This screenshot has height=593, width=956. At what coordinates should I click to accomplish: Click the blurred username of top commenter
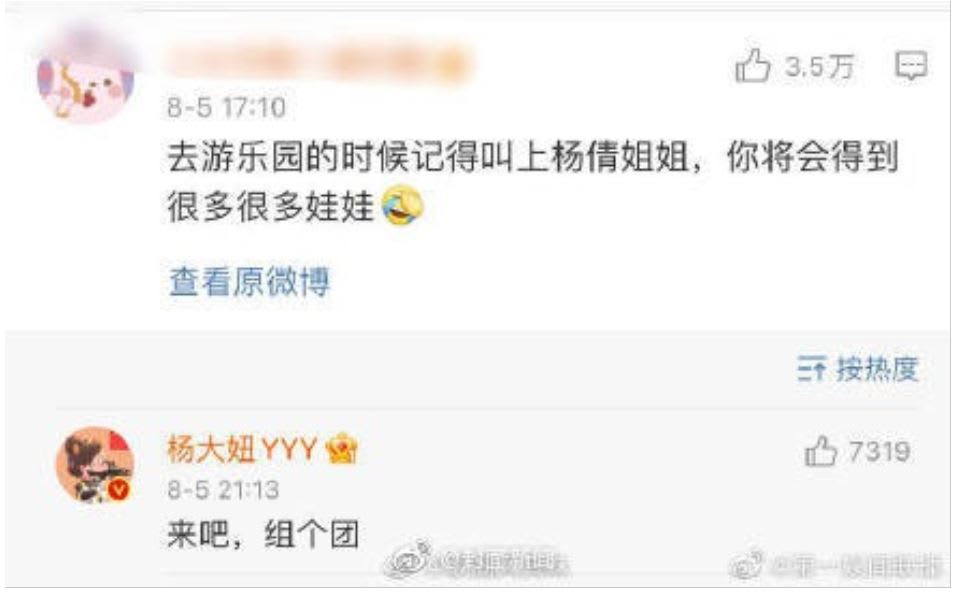pyautogui.click(x=319, y=63)
